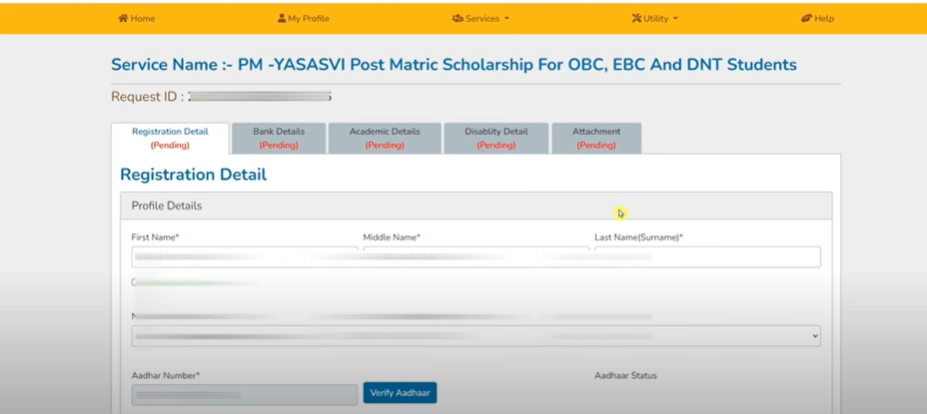Expand the Services dropdown caret
927x414 pixels.
tap(507, 19)
